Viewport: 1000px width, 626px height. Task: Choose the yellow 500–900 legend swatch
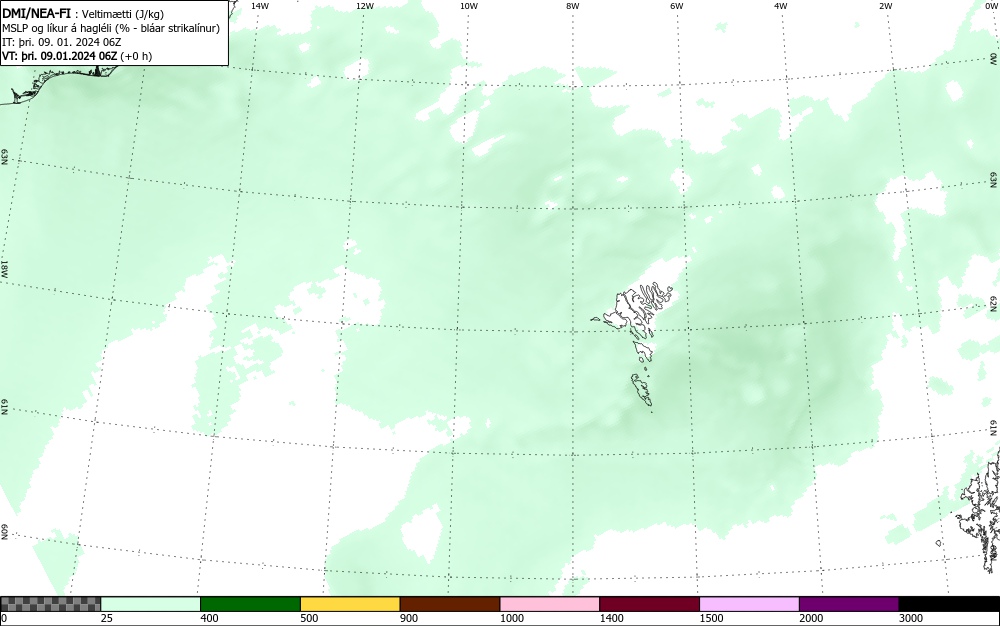coord(350,604)
